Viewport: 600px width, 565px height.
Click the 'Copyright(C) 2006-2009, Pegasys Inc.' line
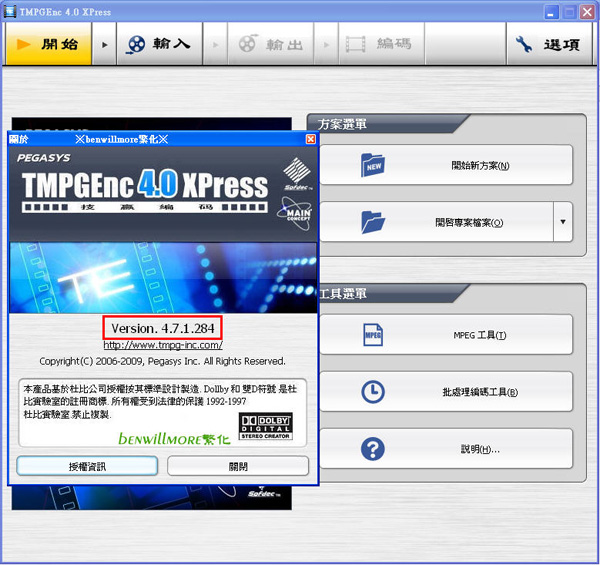(x=162, y=361)
